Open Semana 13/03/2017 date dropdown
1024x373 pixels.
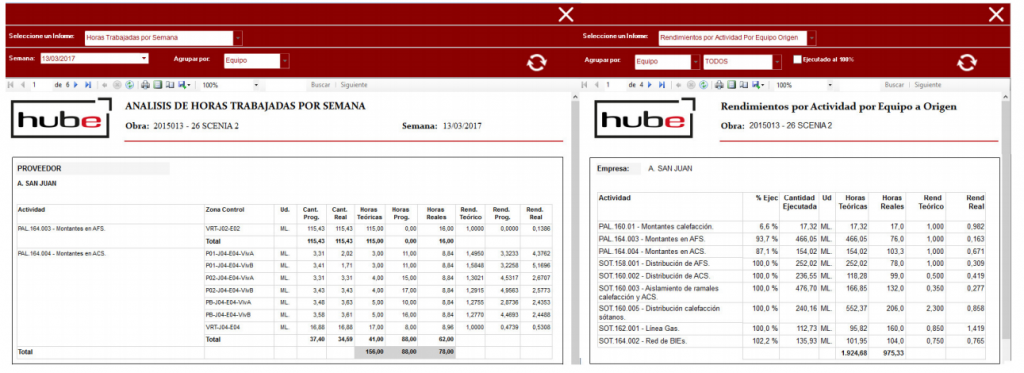click(144, 59)
